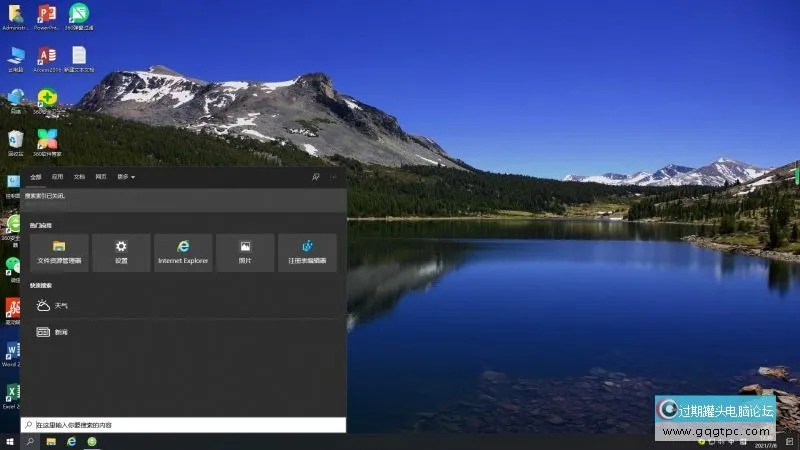Open the search panel ellipsis options menu

coord(334,176)
